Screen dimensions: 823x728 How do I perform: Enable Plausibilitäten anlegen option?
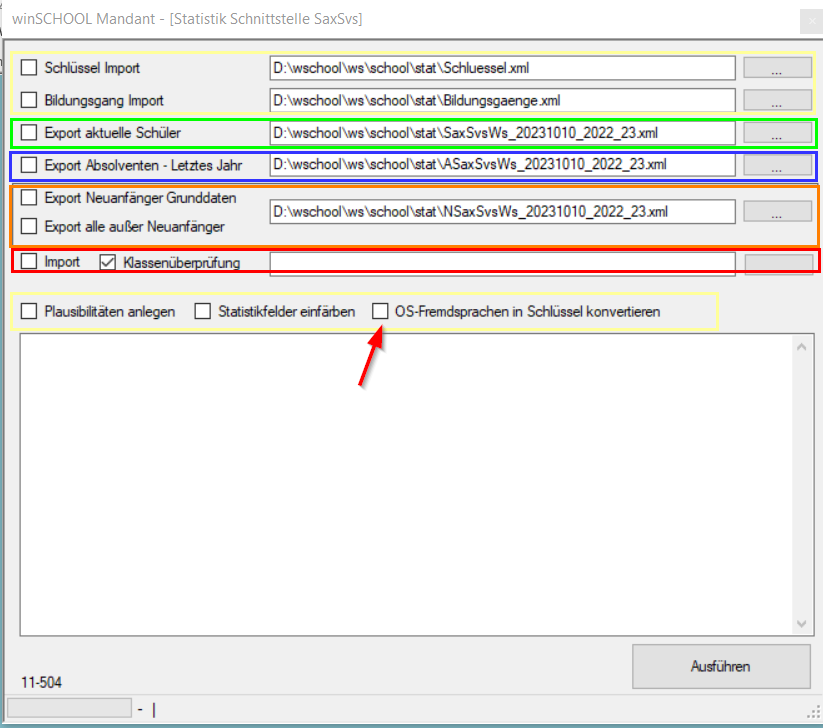(29, 311)
